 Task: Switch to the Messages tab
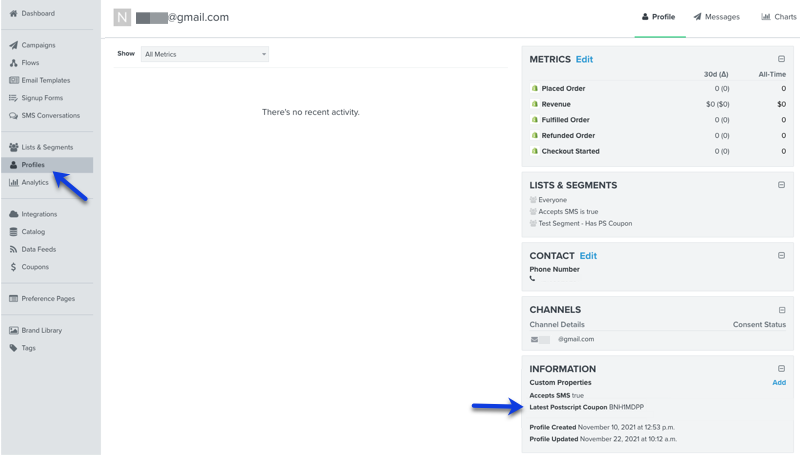tap(717, 17)
